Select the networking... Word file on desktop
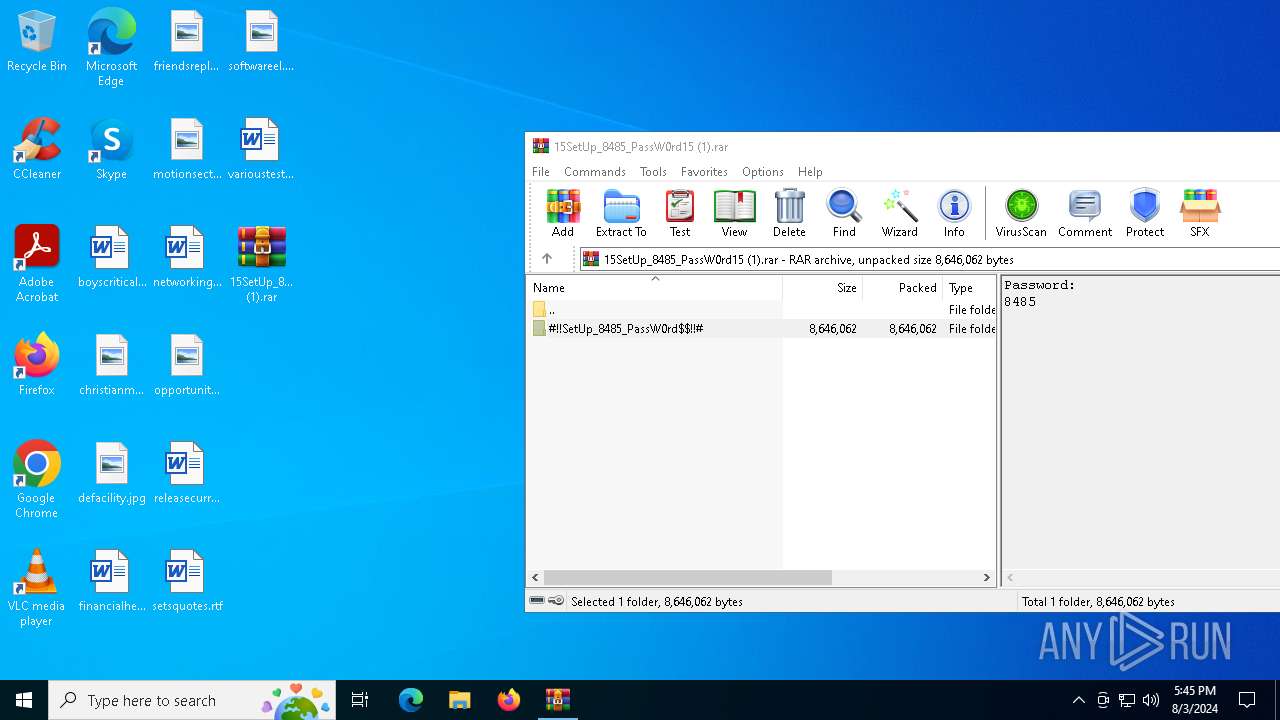 tap(187, 258)
